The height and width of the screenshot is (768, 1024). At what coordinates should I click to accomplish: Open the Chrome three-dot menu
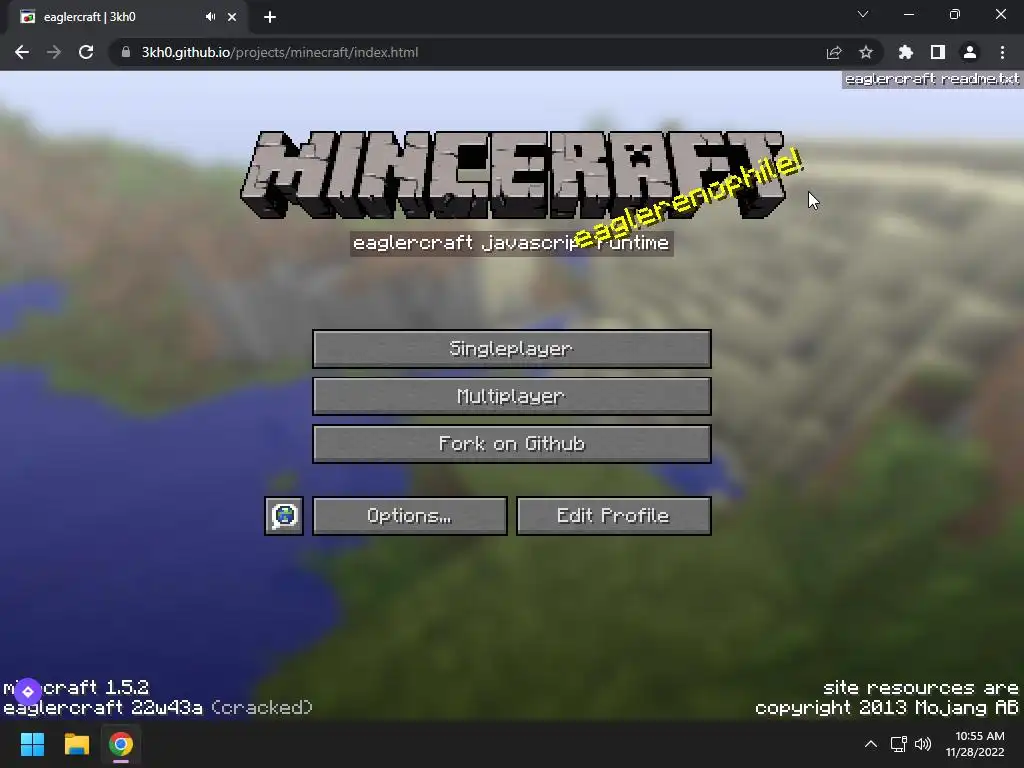click(x=1002, y=52)
